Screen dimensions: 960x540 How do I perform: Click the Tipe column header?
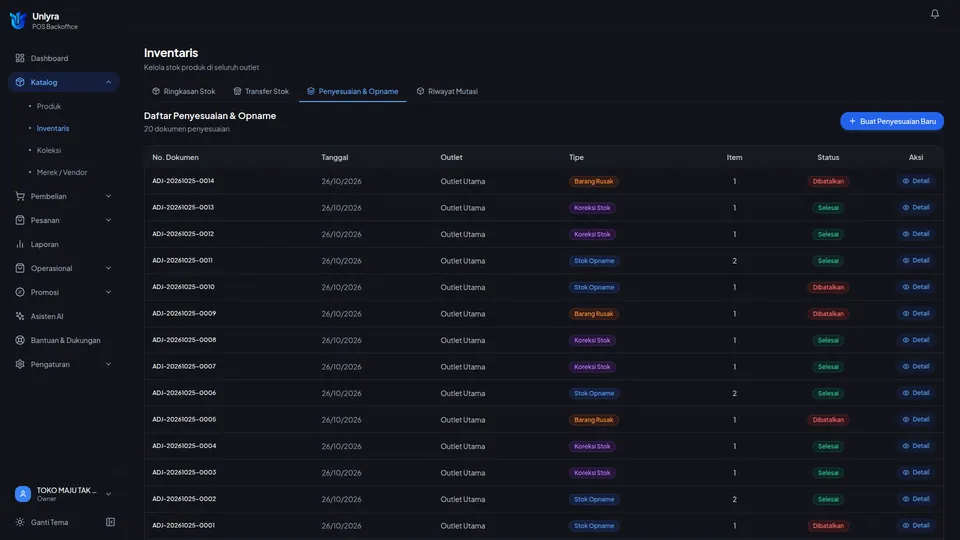(576, 157)
